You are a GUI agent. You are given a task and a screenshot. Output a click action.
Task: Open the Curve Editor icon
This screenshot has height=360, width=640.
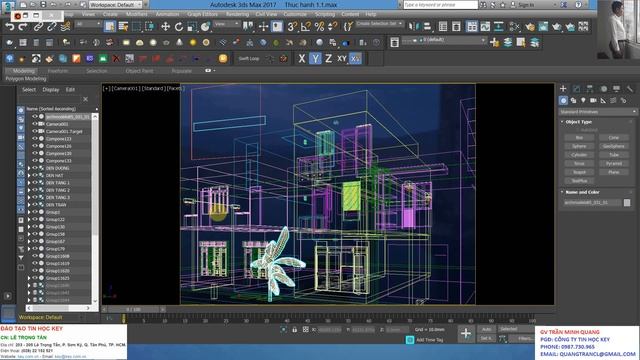(485, 27)
